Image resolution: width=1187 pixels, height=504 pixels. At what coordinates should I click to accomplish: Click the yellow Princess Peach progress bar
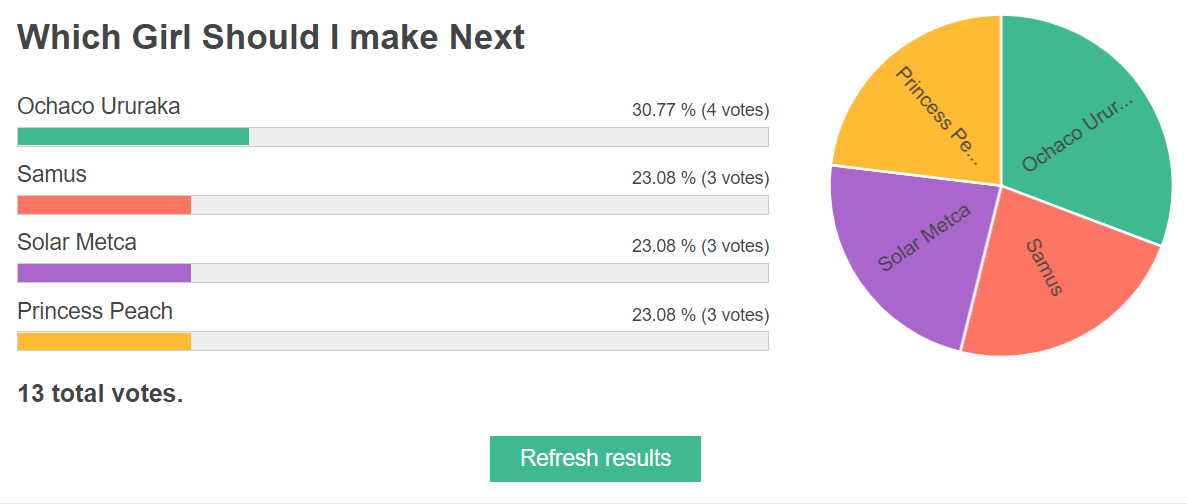pos(104,341)
